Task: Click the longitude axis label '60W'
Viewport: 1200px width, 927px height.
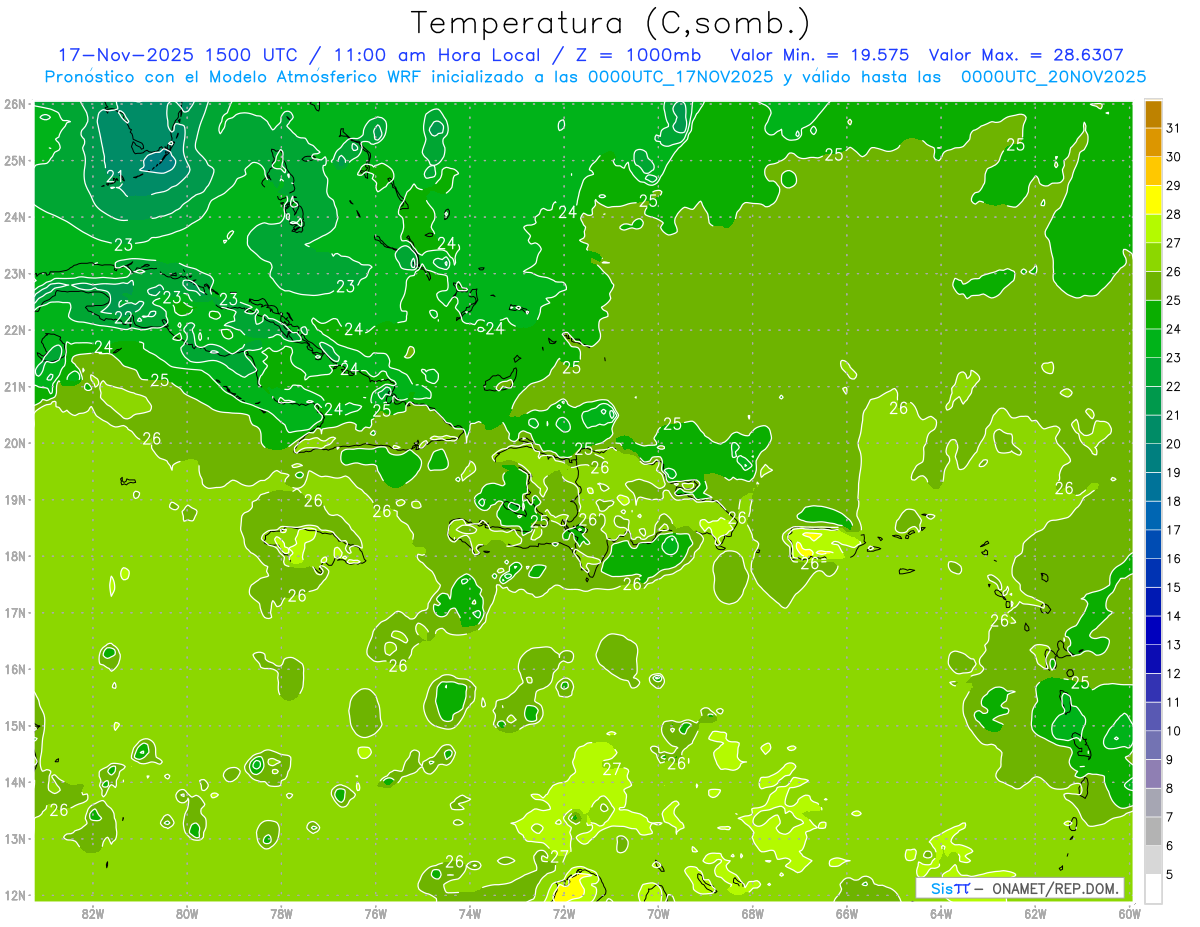Action: [1129, 913]
